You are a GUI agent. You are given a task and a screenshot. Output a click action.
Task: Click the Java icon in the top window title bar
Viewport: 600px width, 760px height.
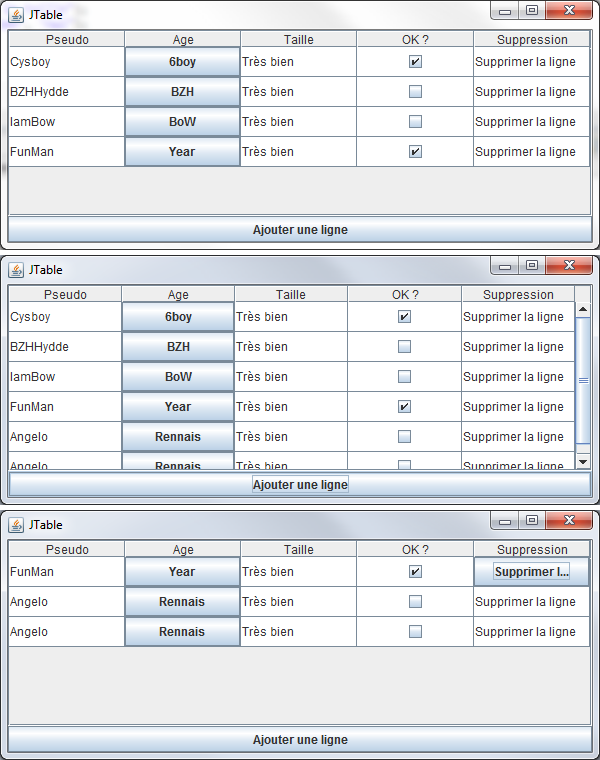coord(16,15)
